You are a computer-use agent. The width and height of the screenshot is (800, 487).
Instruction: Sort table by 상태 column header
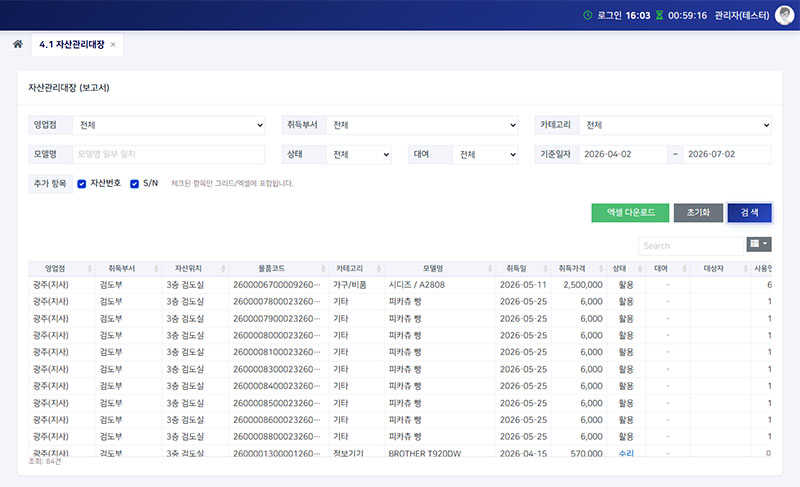point(626,269)
